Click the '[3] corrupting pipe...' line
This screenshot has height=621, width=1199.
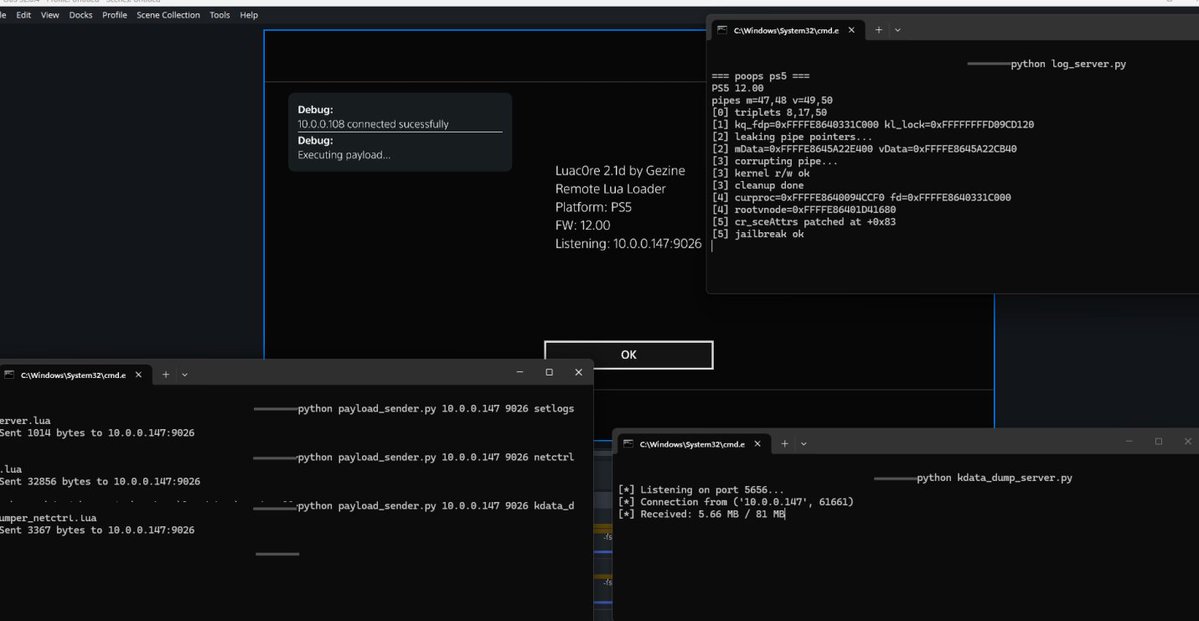775,161
